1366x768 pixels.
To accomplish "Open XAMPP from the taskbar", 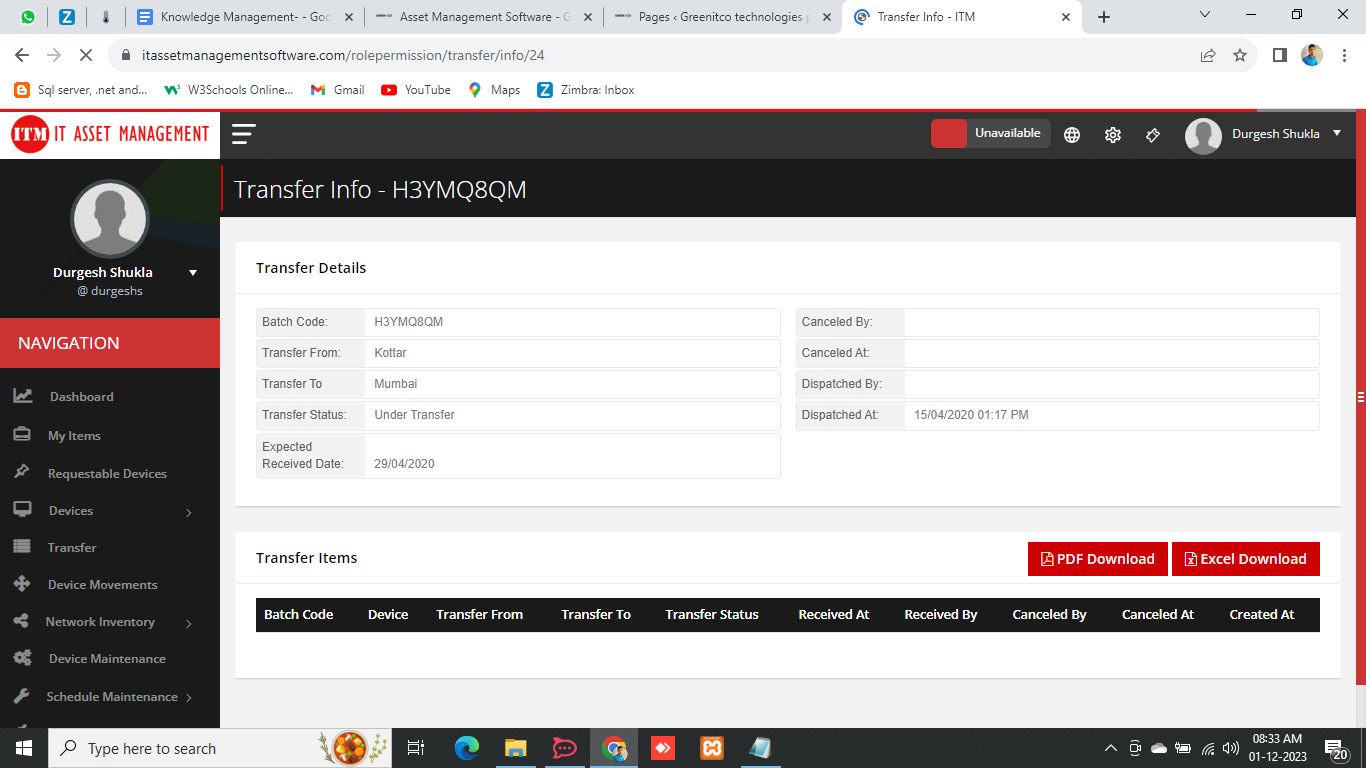I will click(712, 748).
